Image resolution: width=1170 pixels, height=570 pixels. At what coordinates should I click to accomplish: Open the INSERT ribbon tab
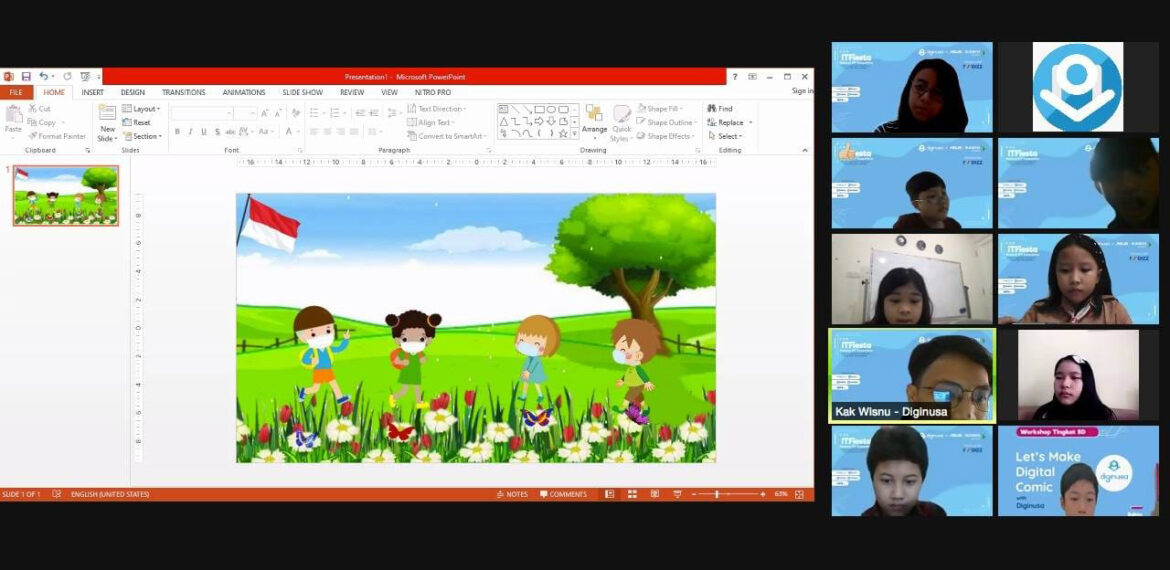92,92
